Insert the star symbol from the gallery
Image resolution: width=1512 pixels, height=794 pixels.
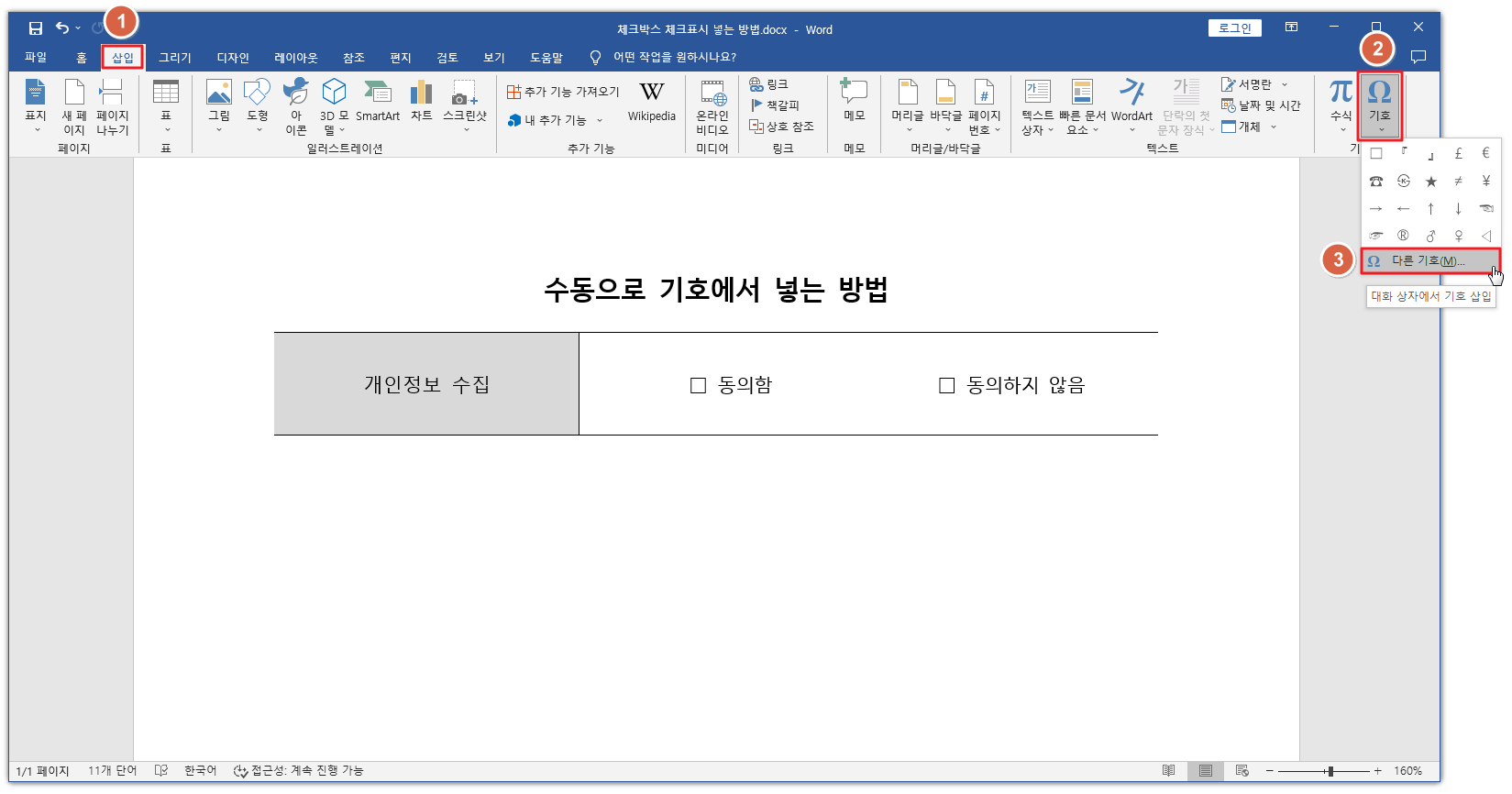click(1430, 182)
